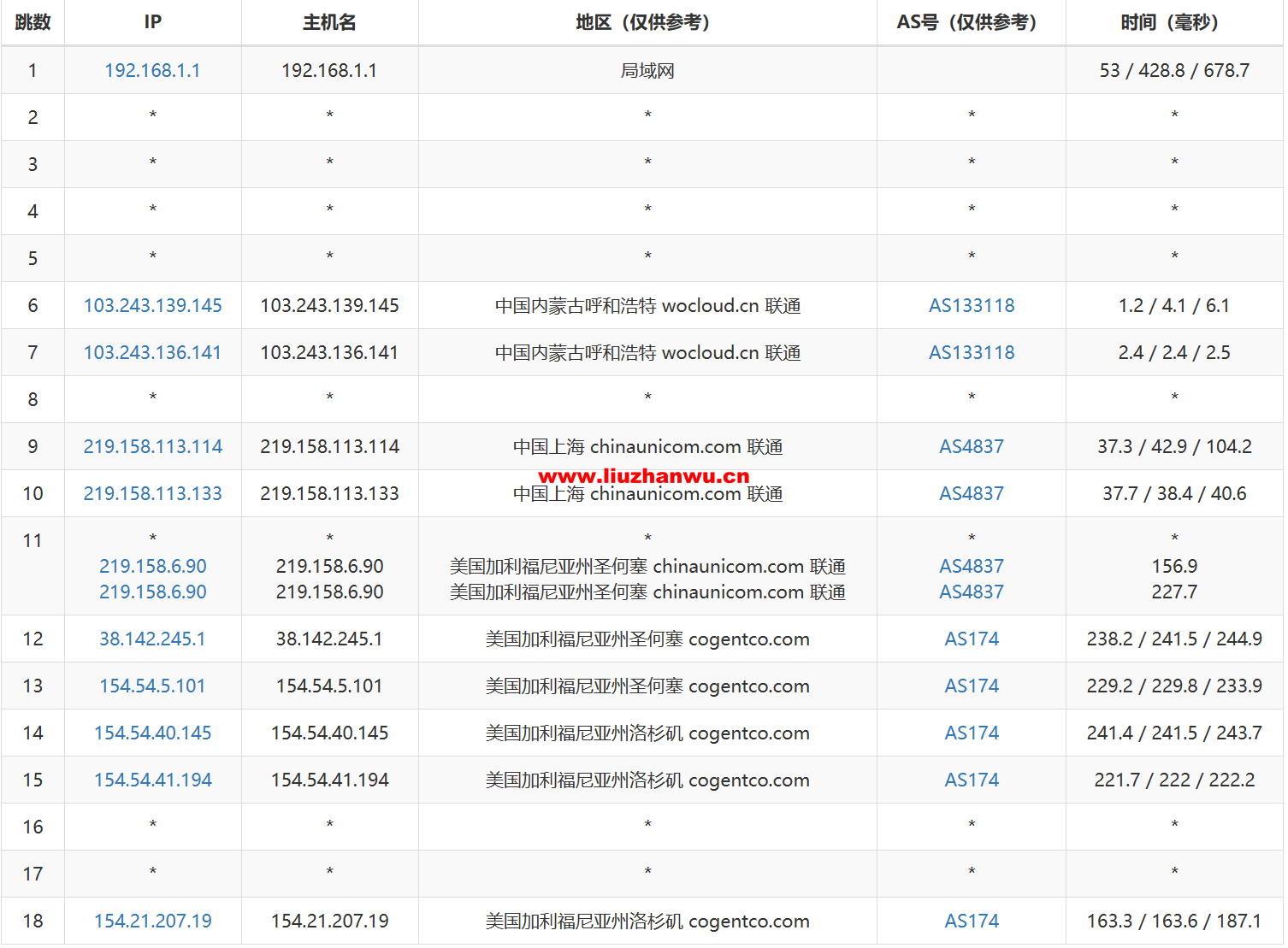Open IP link 154.54.41.194
Image resolution: width=1288 pixels, height=948 pixels.
(152, 780)
